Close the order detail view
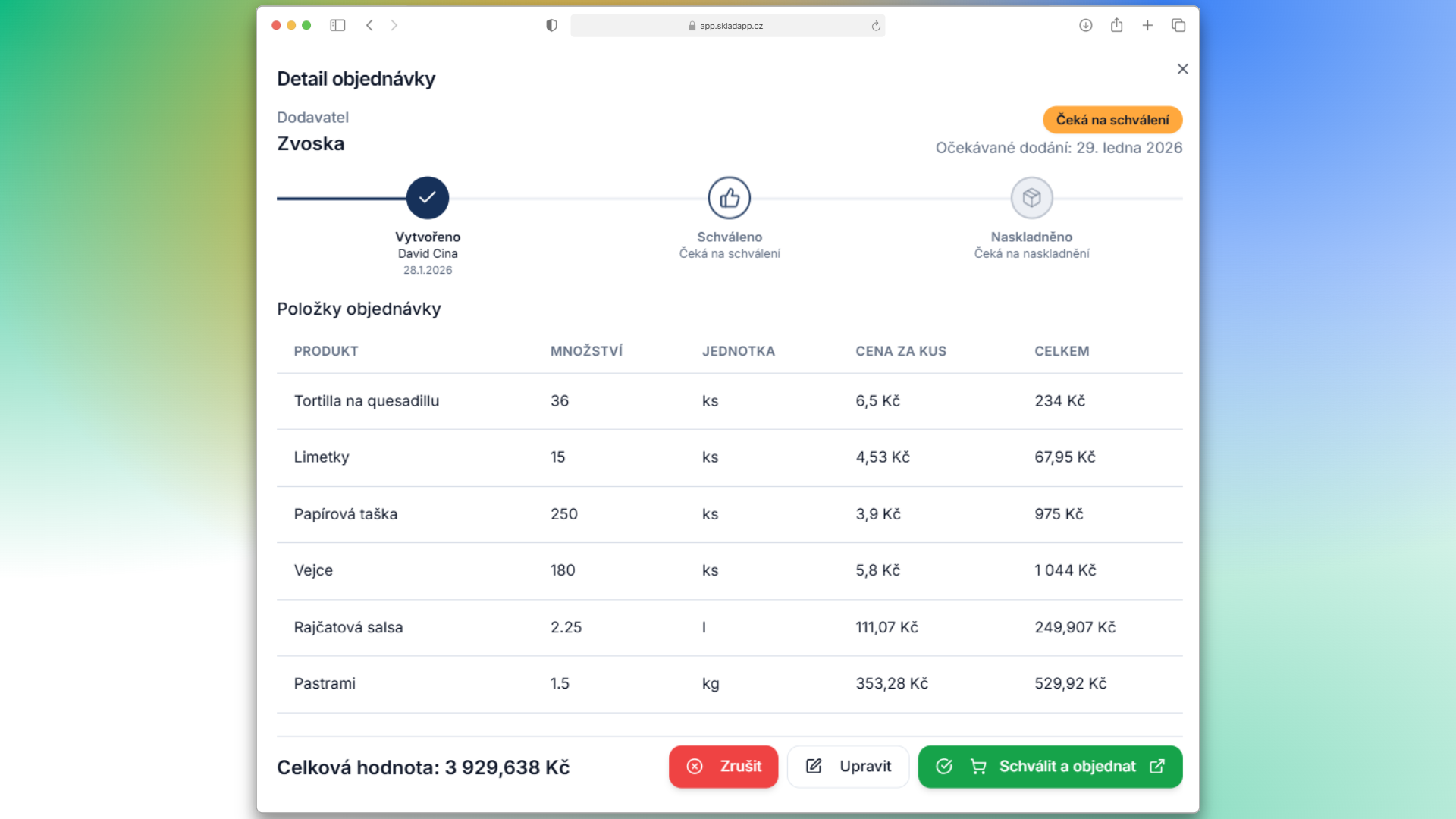 point(1182,69)
